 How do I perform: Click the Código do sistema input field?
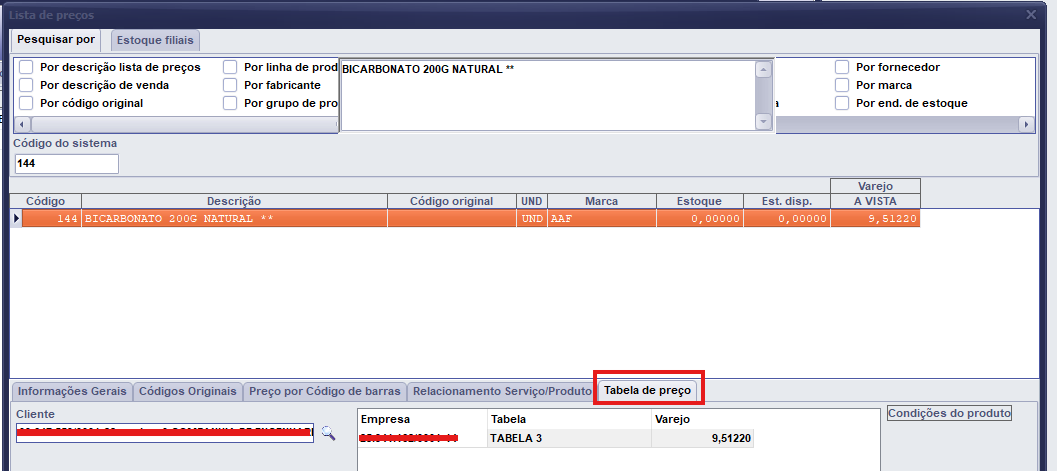click(66, 163)
